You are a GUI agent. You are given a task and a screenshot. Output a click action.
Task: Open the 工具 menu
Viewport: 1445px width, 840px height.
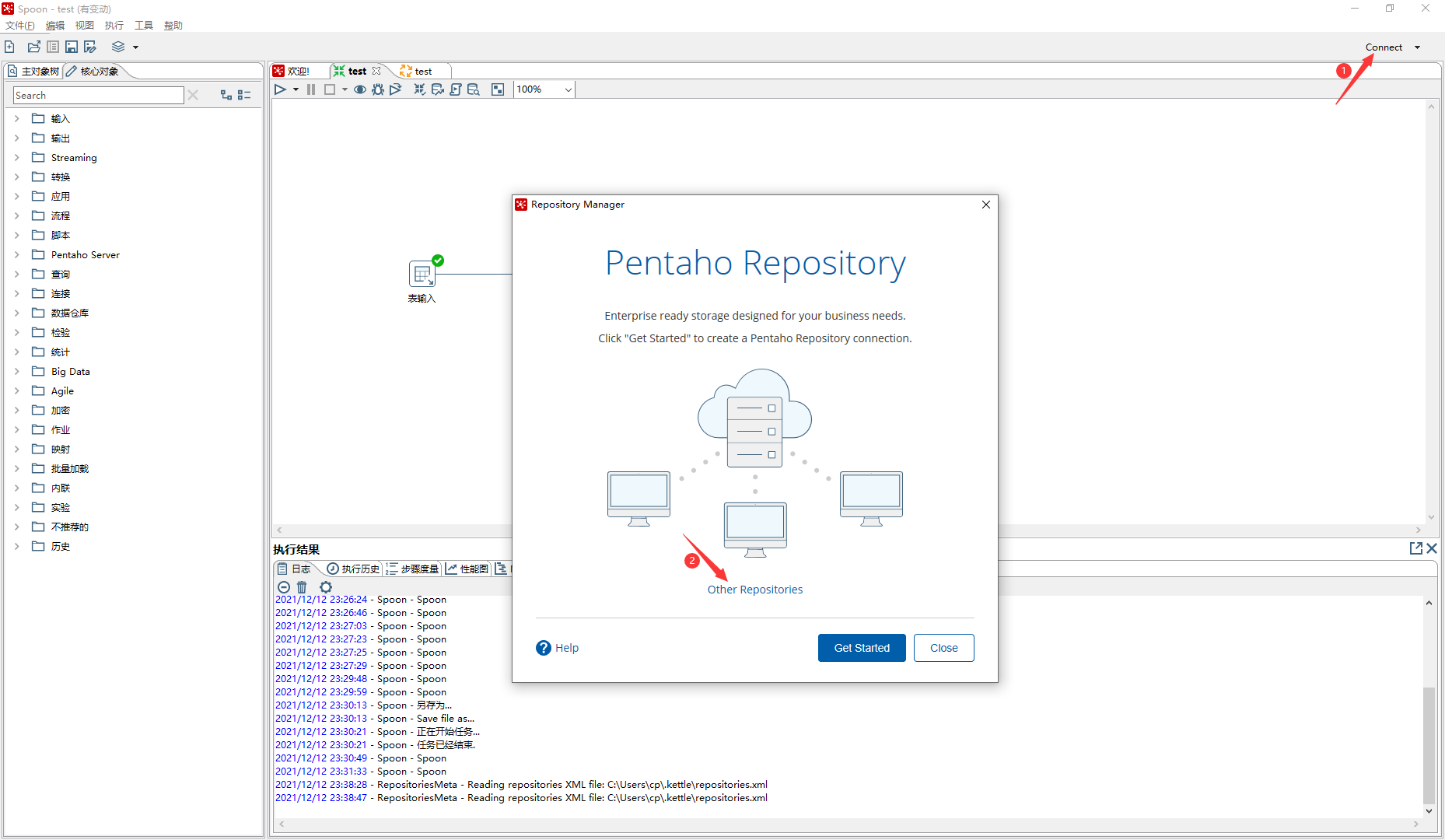pyautogui.click(x=144, y=26)
